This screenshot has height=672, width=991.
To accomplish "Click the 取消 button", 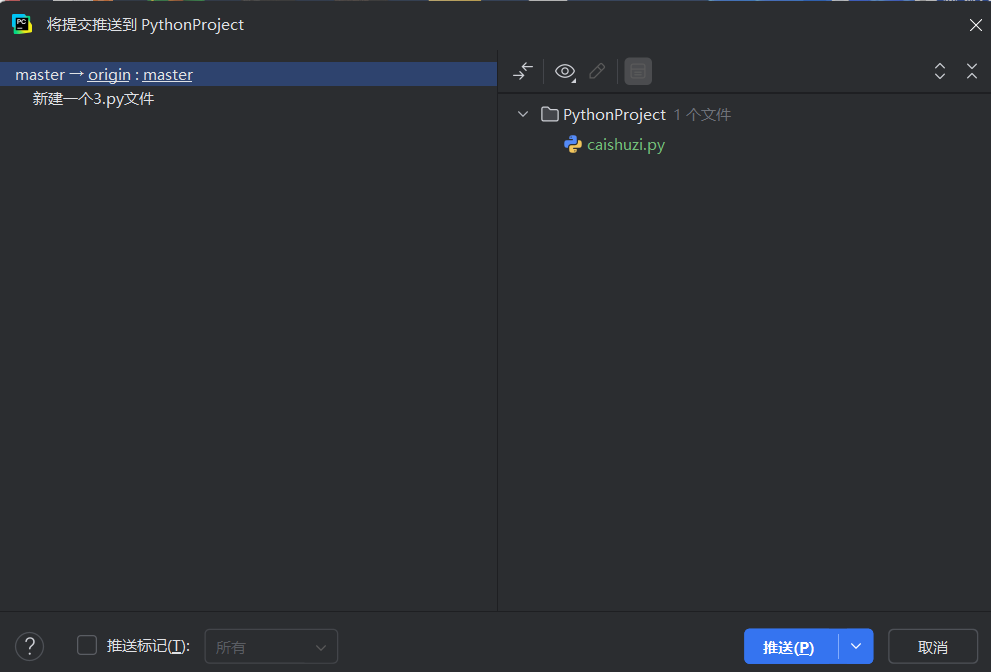I will pos(933,646).
